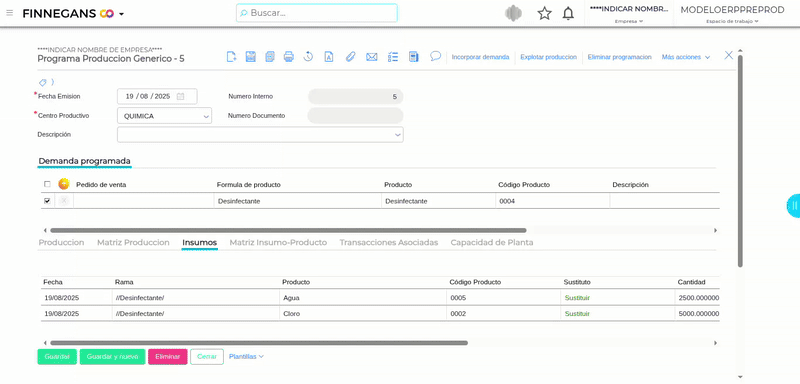
Task: Click the document with letter A icon
Action: pos(329,57)
